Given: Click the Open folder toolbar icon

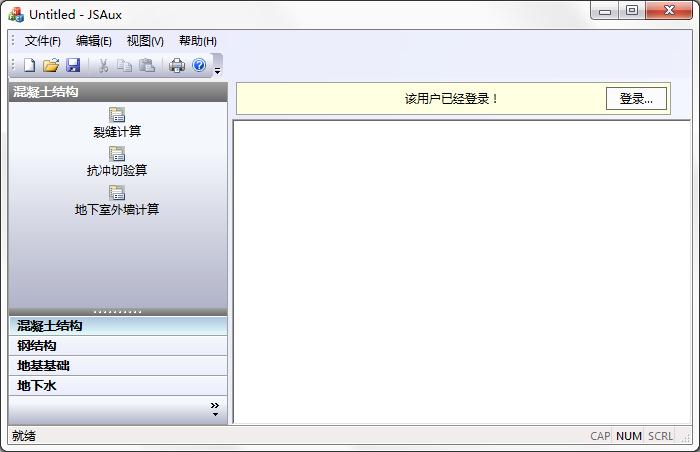Looking at the screenshot, I should pos(51,65).
